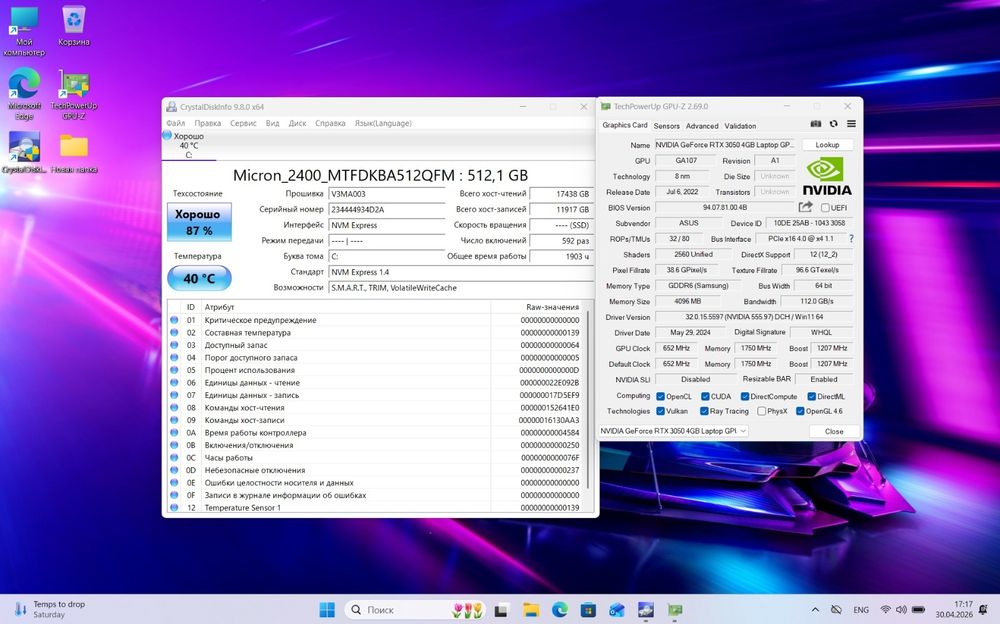Open the GPU-Z hamburger menu icon

tap(851, 124)
